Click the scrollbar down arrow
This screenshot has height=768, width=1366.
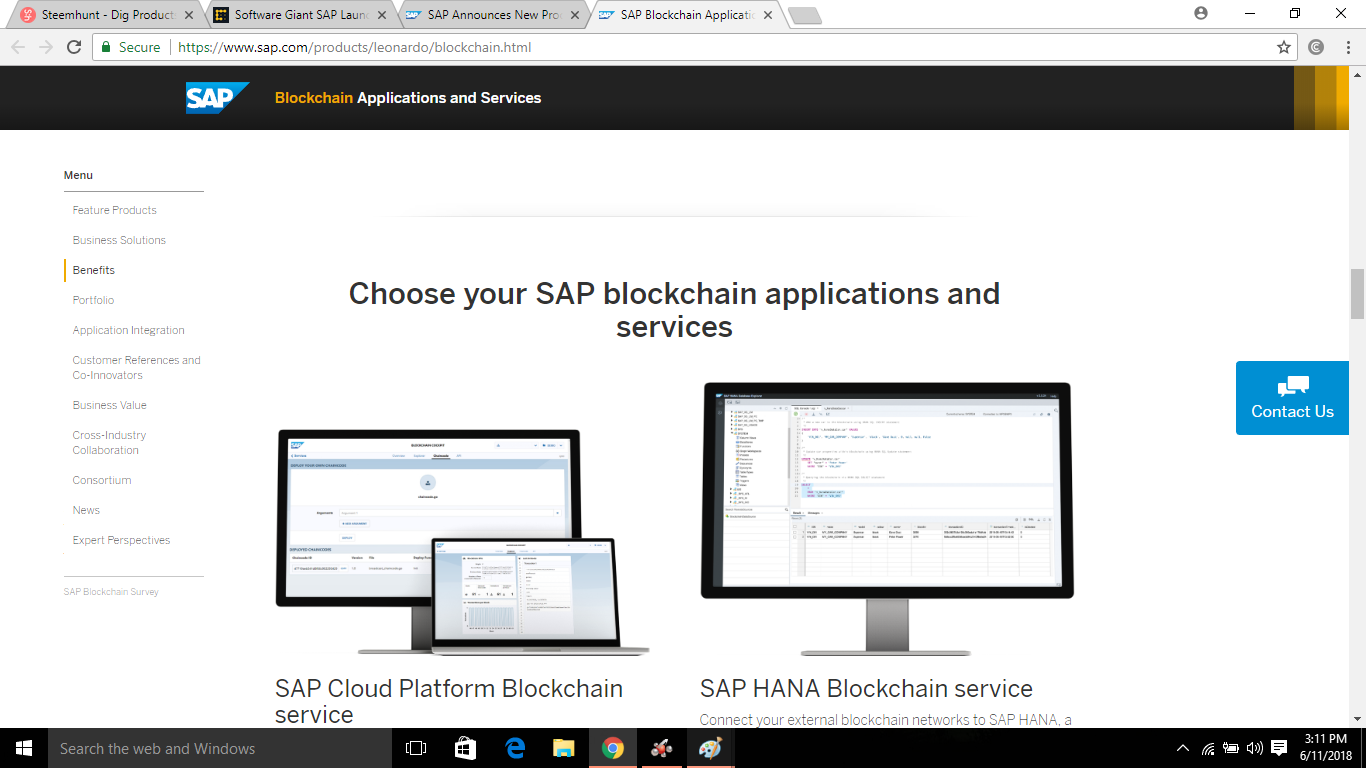click(1357, 720)
